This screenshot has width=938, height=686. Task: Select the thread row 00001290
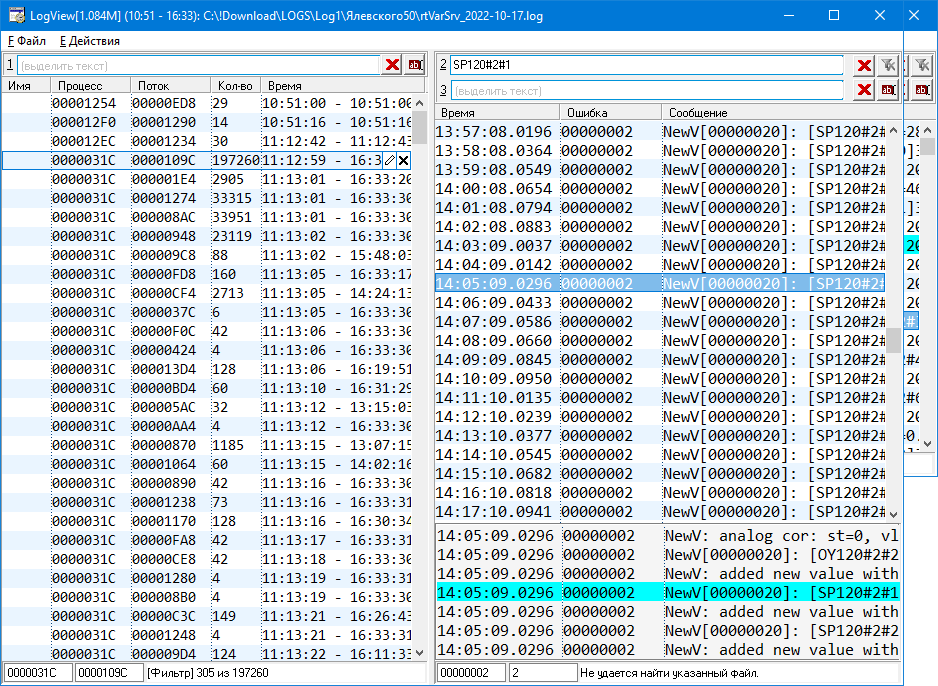click(207, 122)
